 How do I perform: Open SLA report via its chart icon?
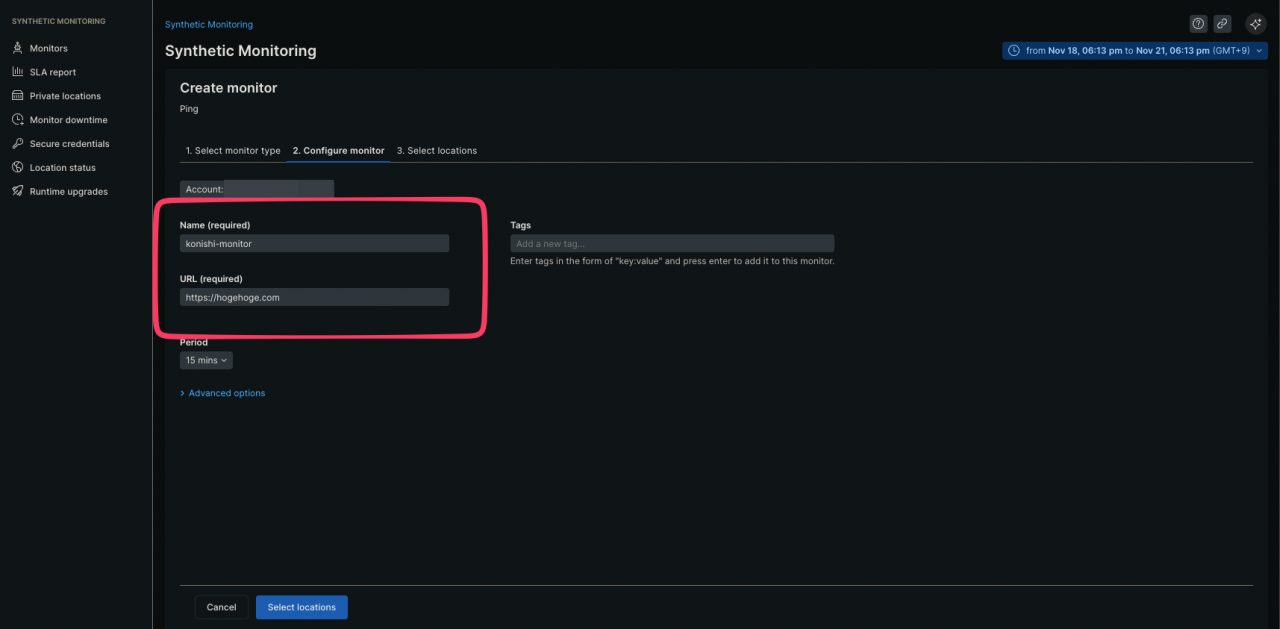point(18,72)
